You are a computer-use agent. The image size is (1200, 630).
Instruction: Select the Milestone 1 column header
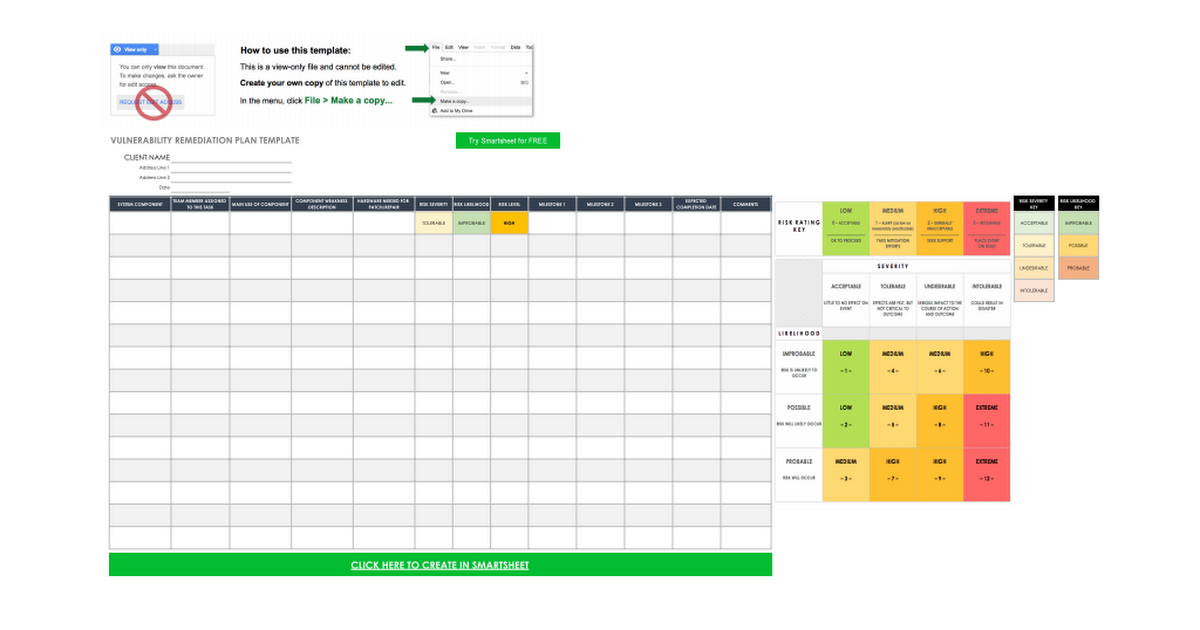[552, 204]
